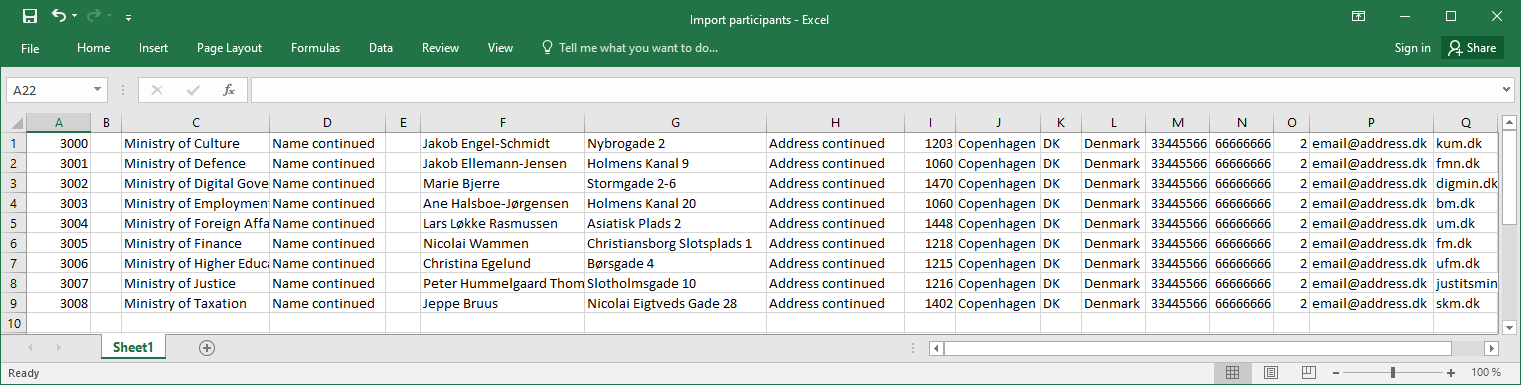The height and width of the screenshot is (385, 1521).
Task: Expand the formula bar chevron
Action: [x=1507, y=90]
